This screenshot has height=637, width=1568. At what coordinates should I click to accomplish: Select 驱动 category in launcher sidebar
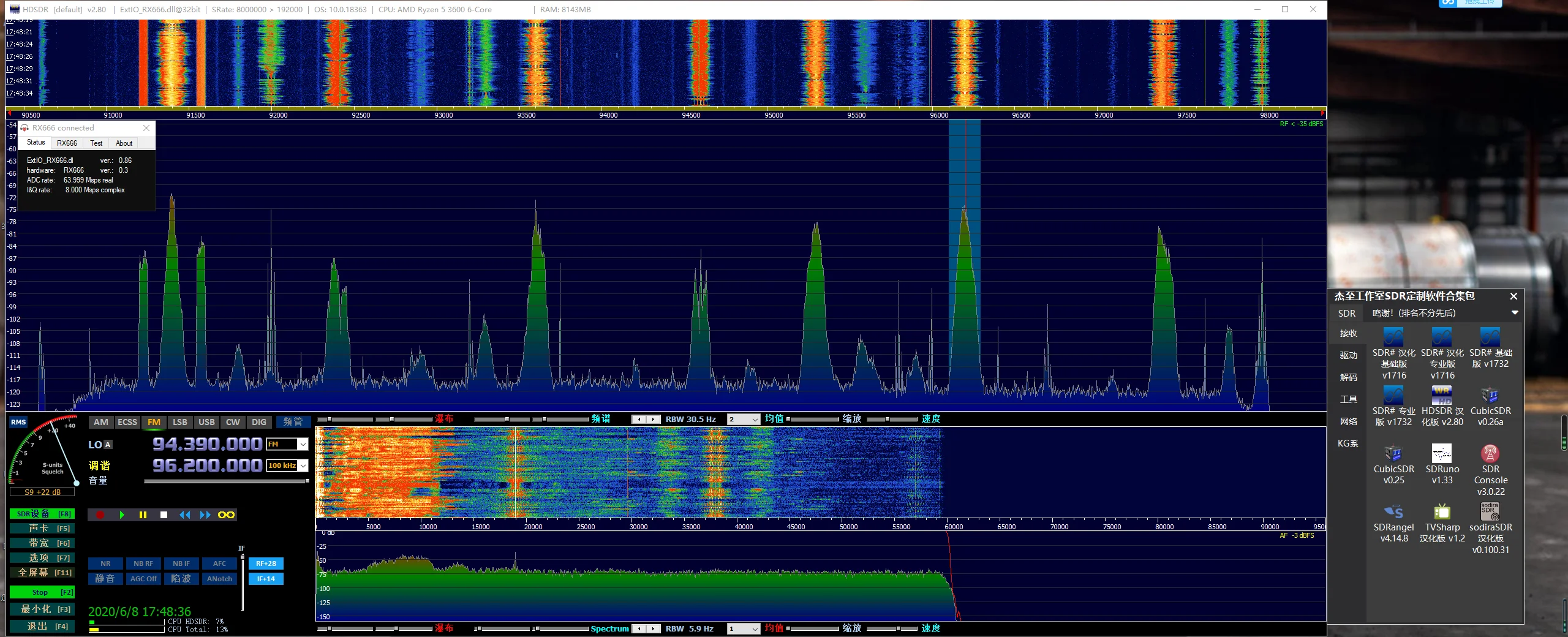[1348, 355]
